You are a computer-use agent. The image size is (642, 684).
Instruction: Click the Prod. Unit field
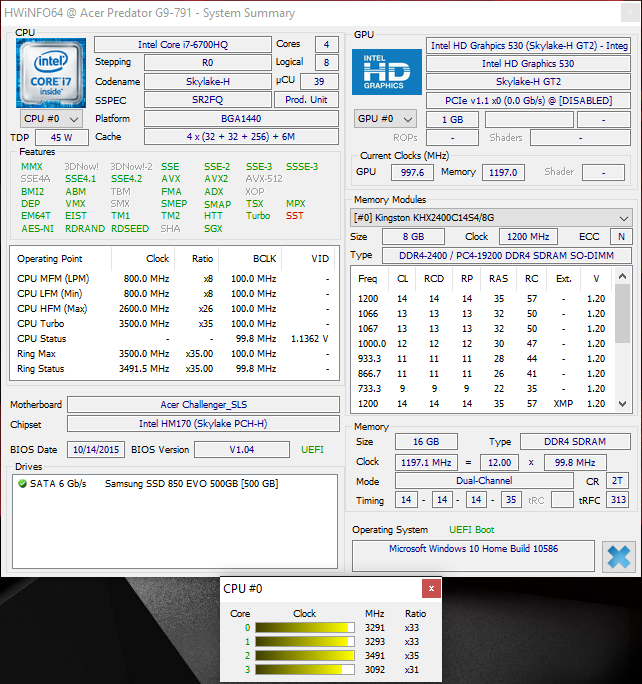[306, 100]
